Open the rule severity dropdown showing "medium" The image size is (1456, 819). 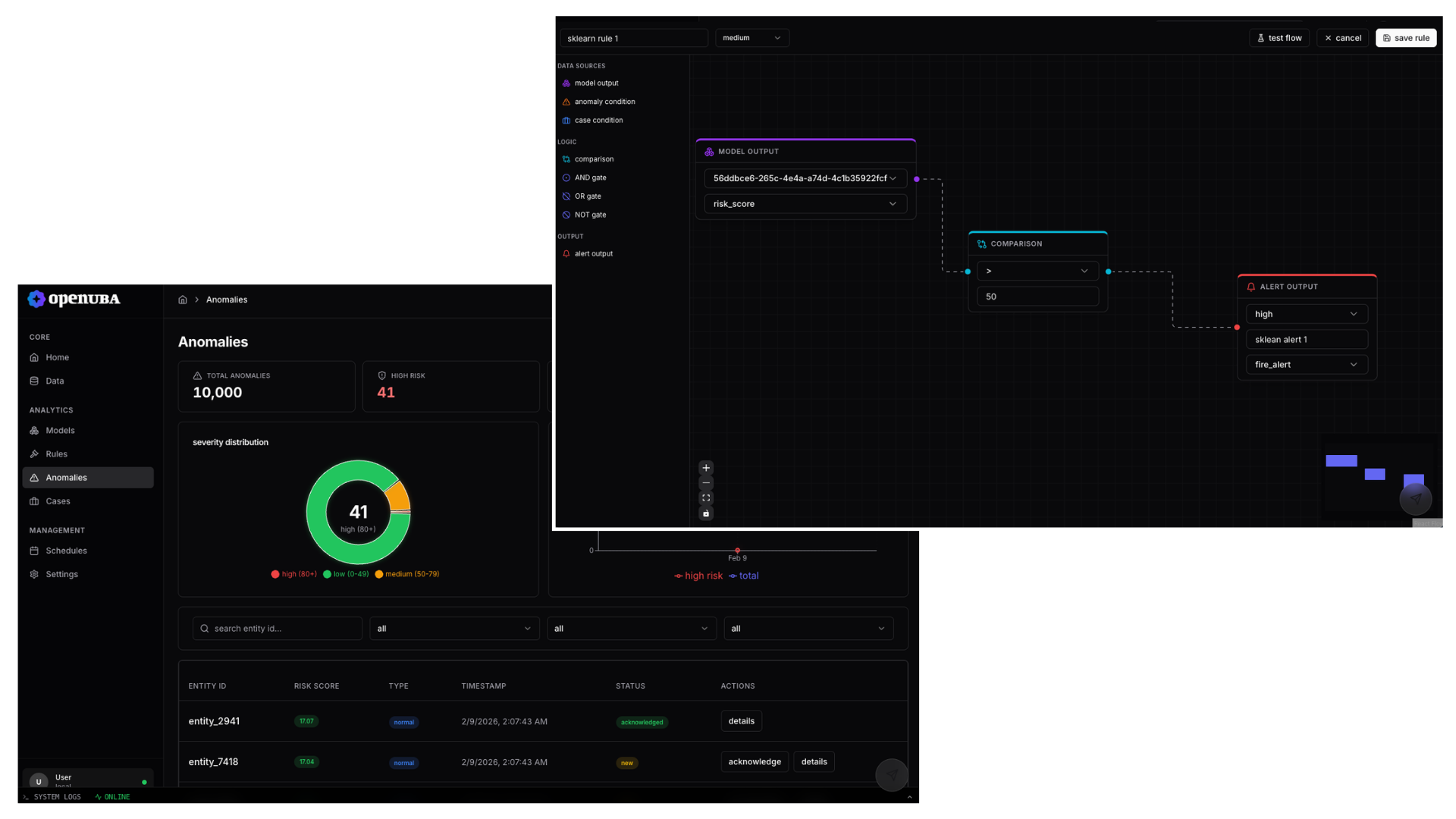(x=752, y=38)
